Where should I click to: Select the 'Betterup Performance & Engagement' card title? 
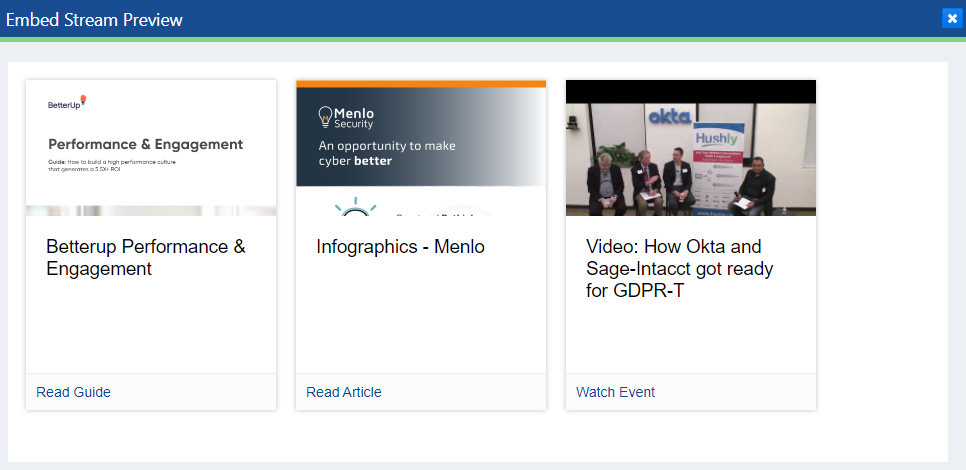pyautogui.click(x=146, y=257)
